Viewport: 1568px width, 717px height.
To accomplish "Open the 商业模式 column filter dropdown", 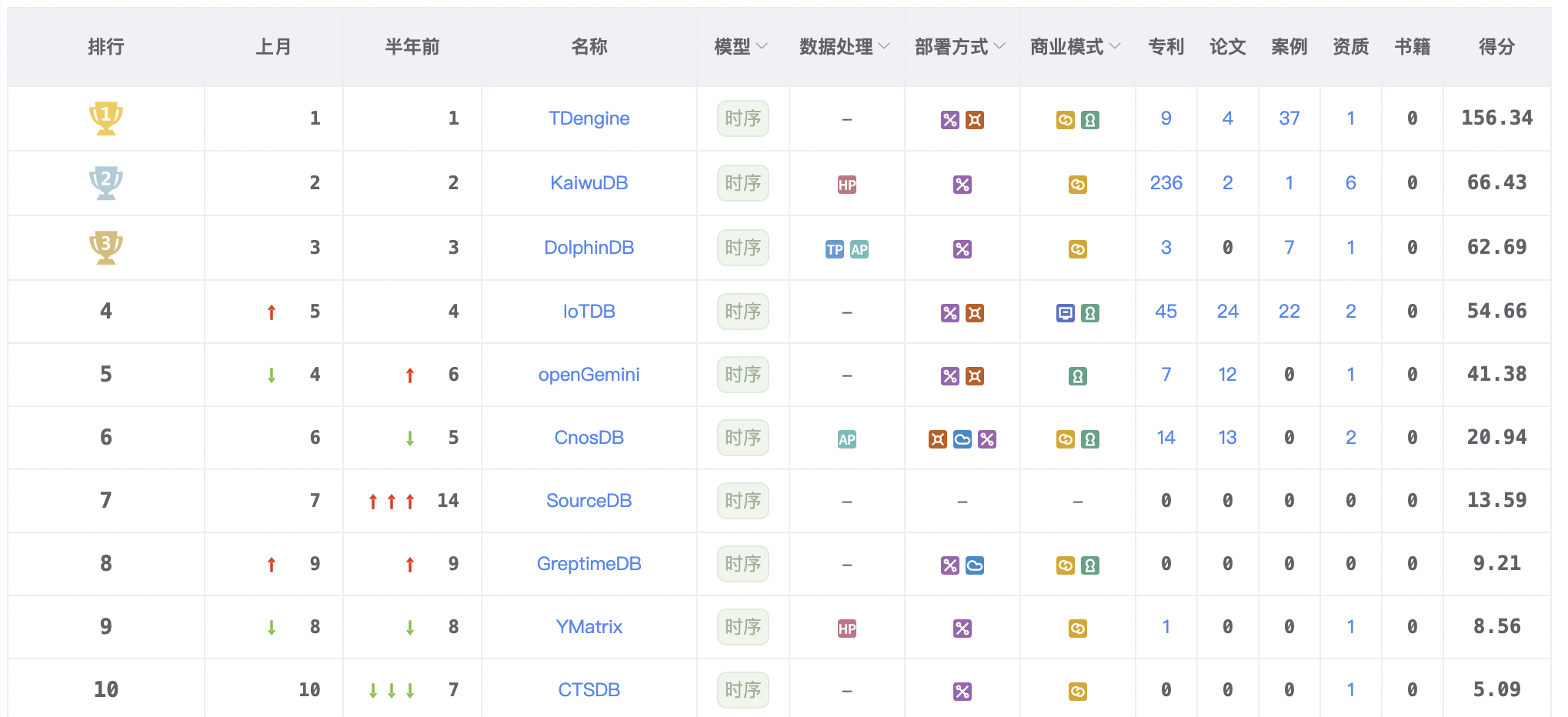I will point(1115,46).
